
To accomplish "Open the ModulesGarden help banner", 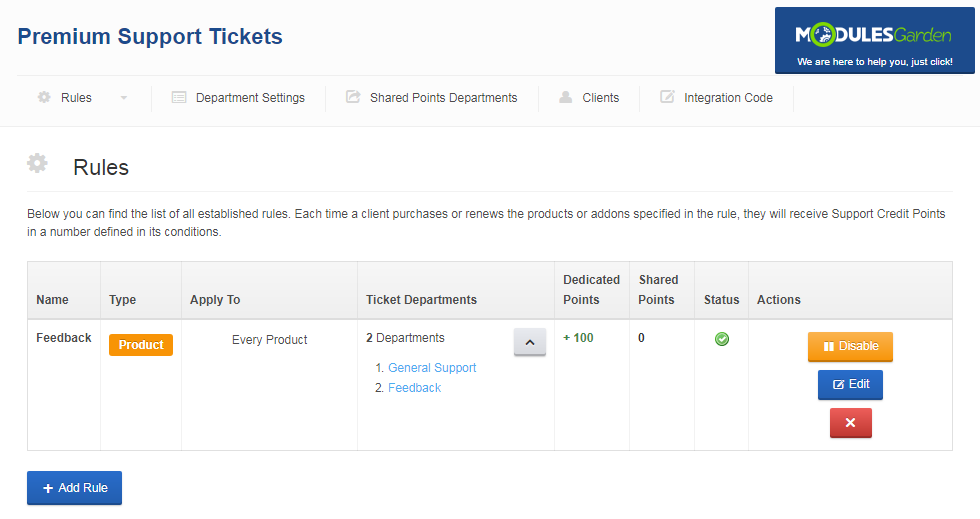I will click(874, 41).
